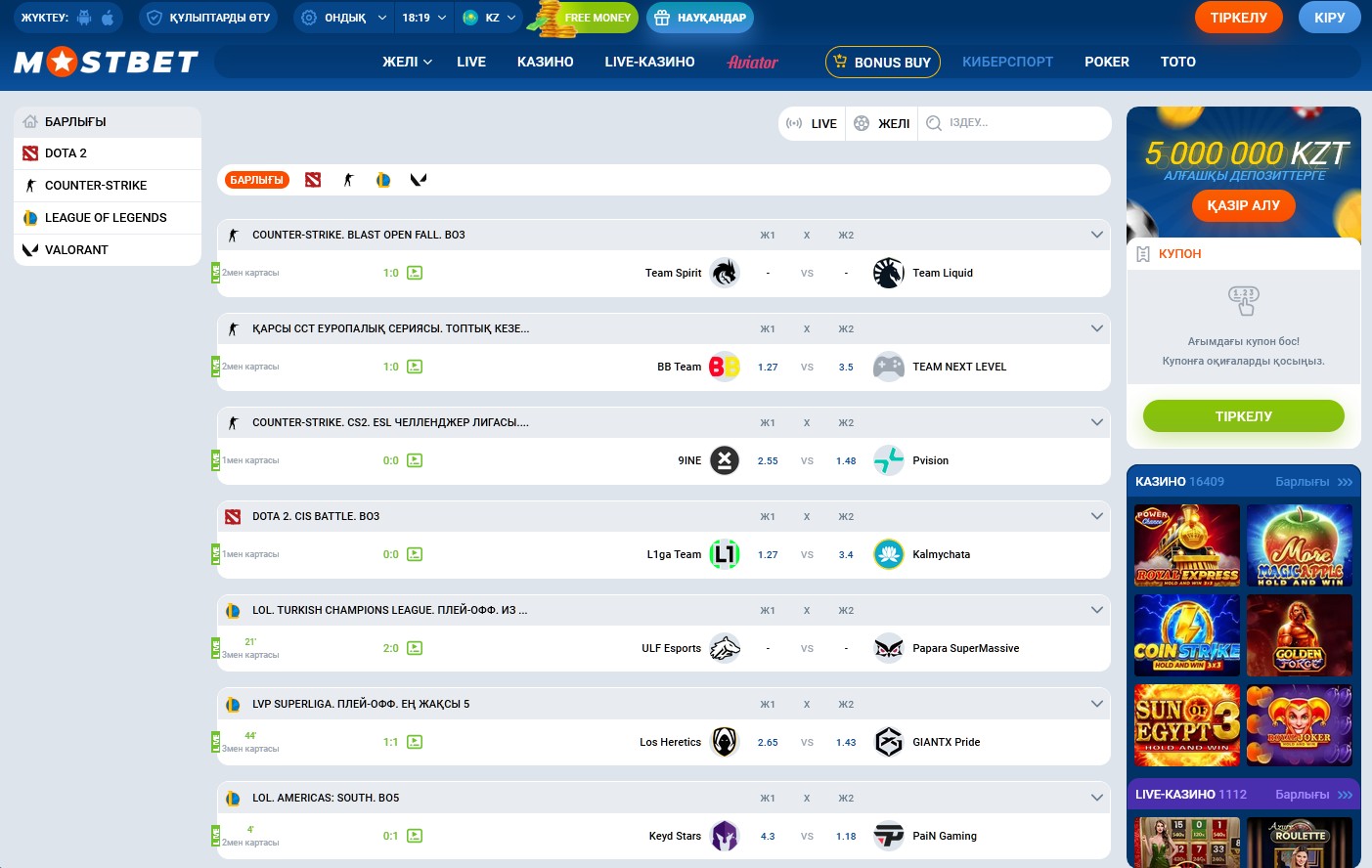
Task: Select the БАРЛЫҒЫ filter chip
Action: [x=256, y=180]
